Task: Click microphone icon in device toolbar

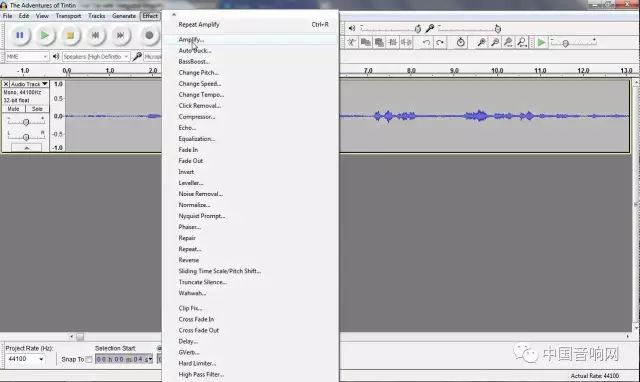Action: (x=137, y=56)
